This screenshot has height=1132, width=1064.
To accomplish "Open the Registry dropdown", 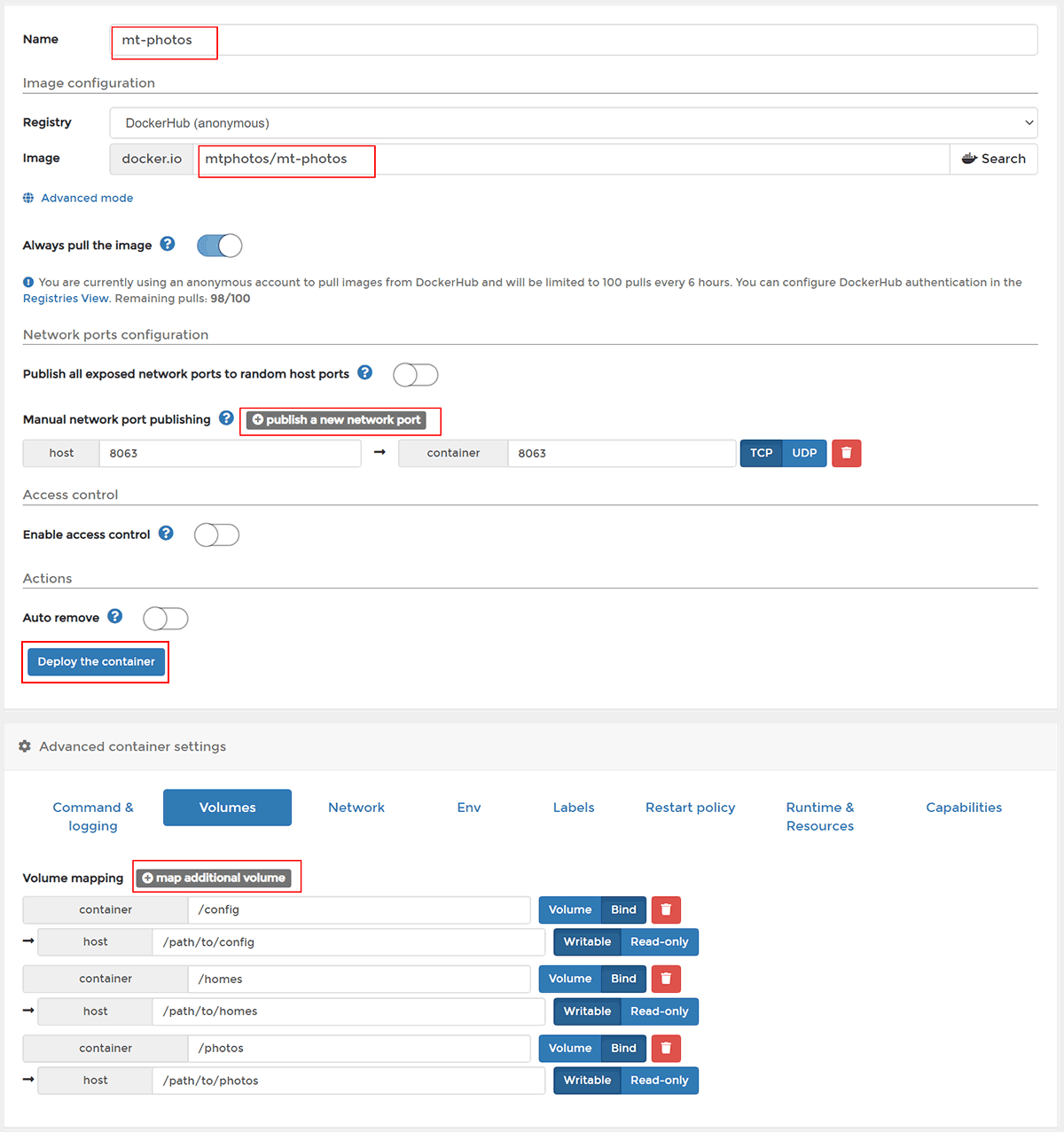I will pyautogui.click(x=573, y=123).
